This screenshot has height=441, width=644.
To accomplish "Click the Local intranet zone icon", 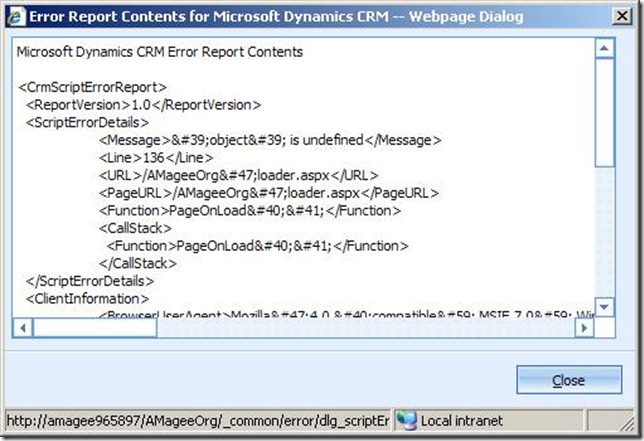I will [x=405, y=421].
